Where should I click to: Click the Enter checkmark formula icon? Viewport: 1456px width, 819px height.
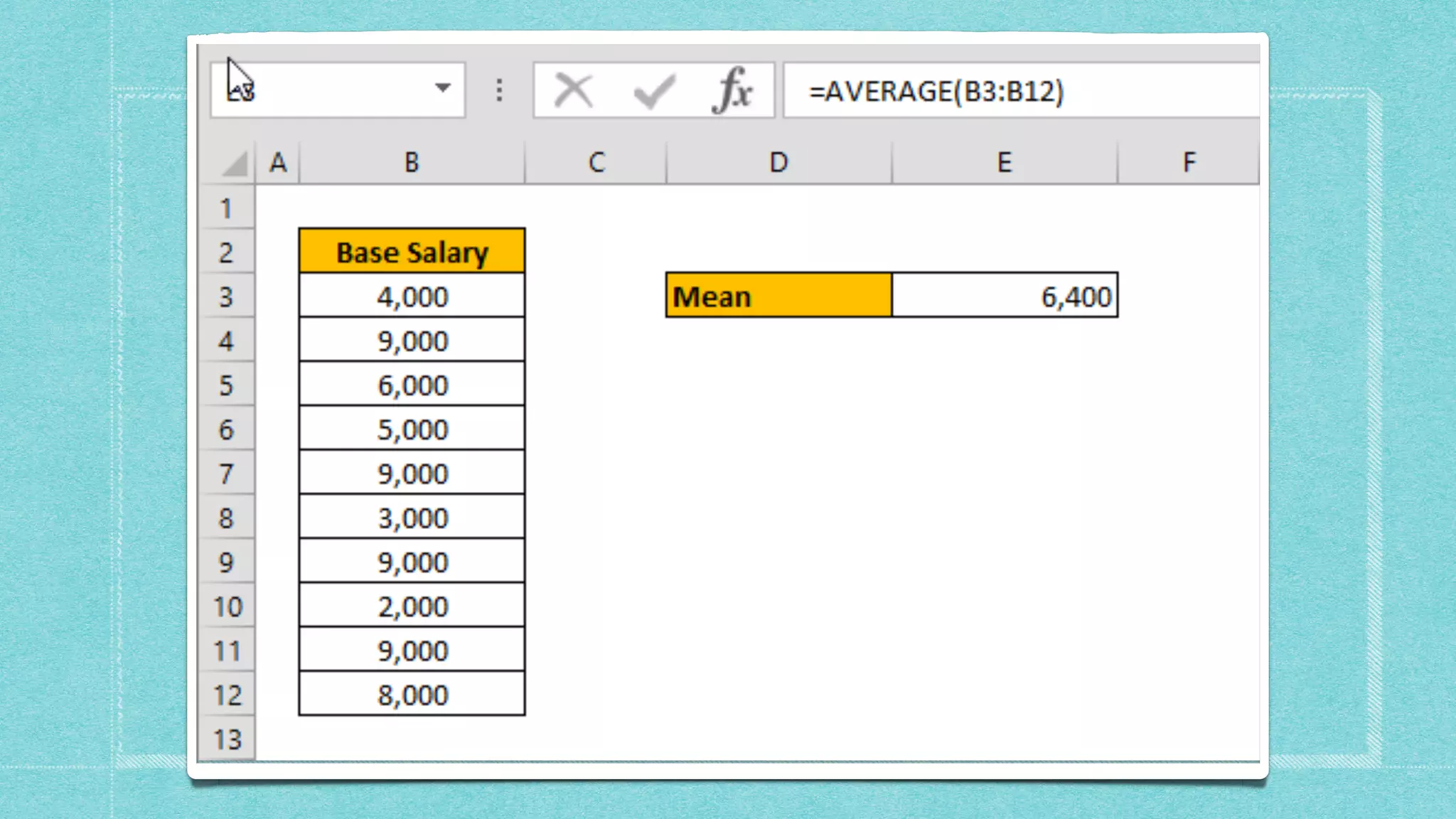click(653, 90)
